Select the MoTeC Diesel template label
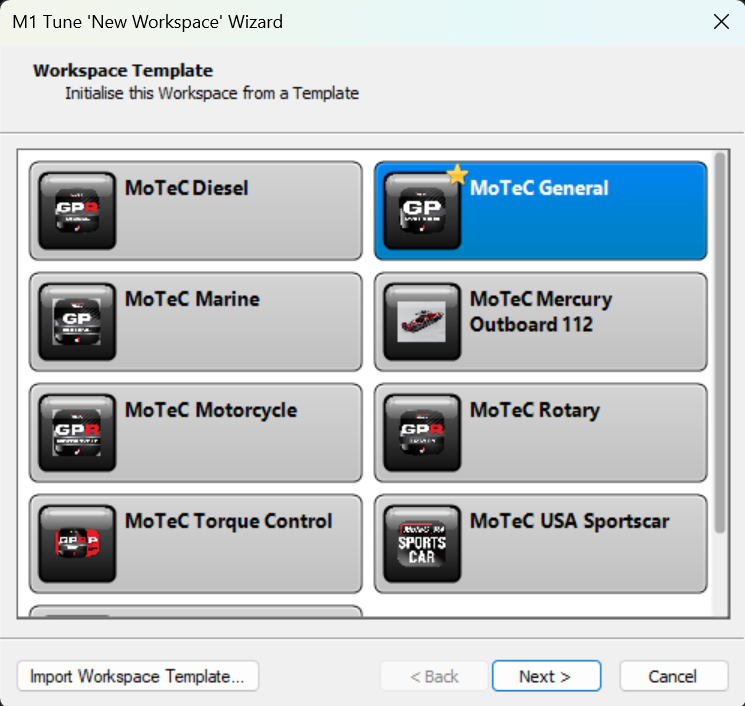The width and height of the screenshot is (745, 706). pos(186,188)
